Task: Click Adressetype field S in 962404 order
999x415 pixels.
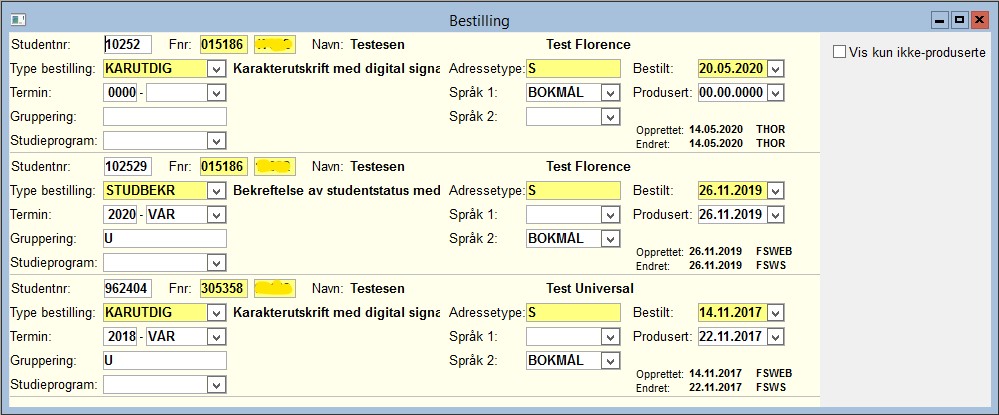Action: coord(573,313)
